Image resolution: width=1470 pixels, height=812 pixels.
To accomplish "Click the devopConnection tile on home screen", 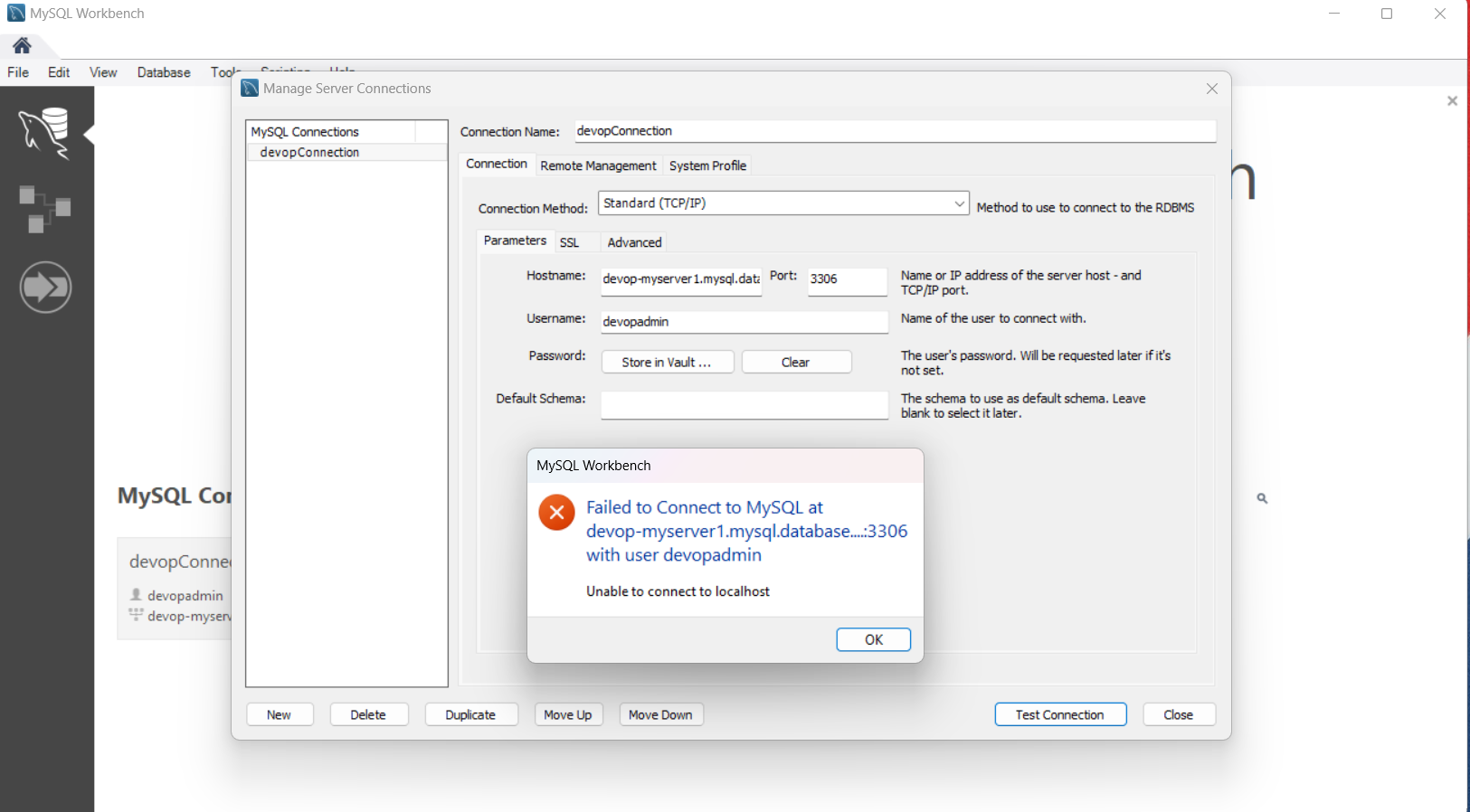I will [x=175, y=589].
